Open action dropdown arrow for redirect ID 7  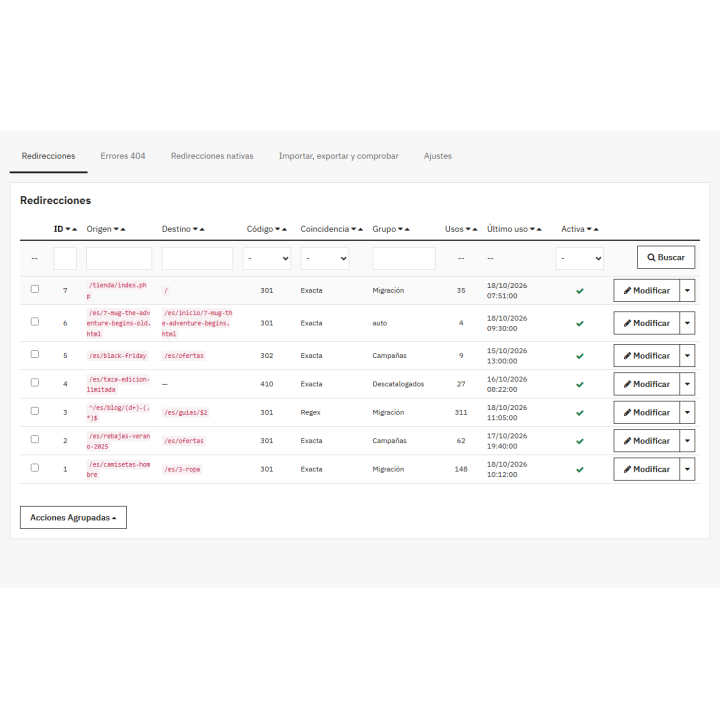[687, 291]
